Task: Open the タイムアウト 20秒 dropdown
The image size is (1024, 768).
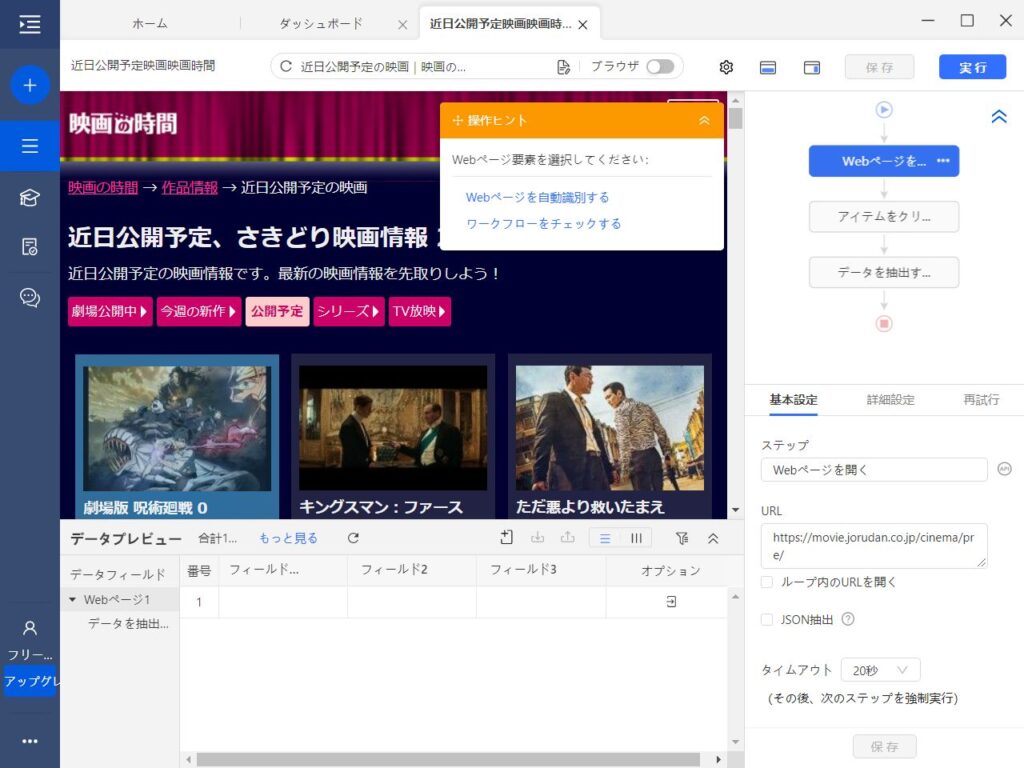Action: click(x=880, y=670)
